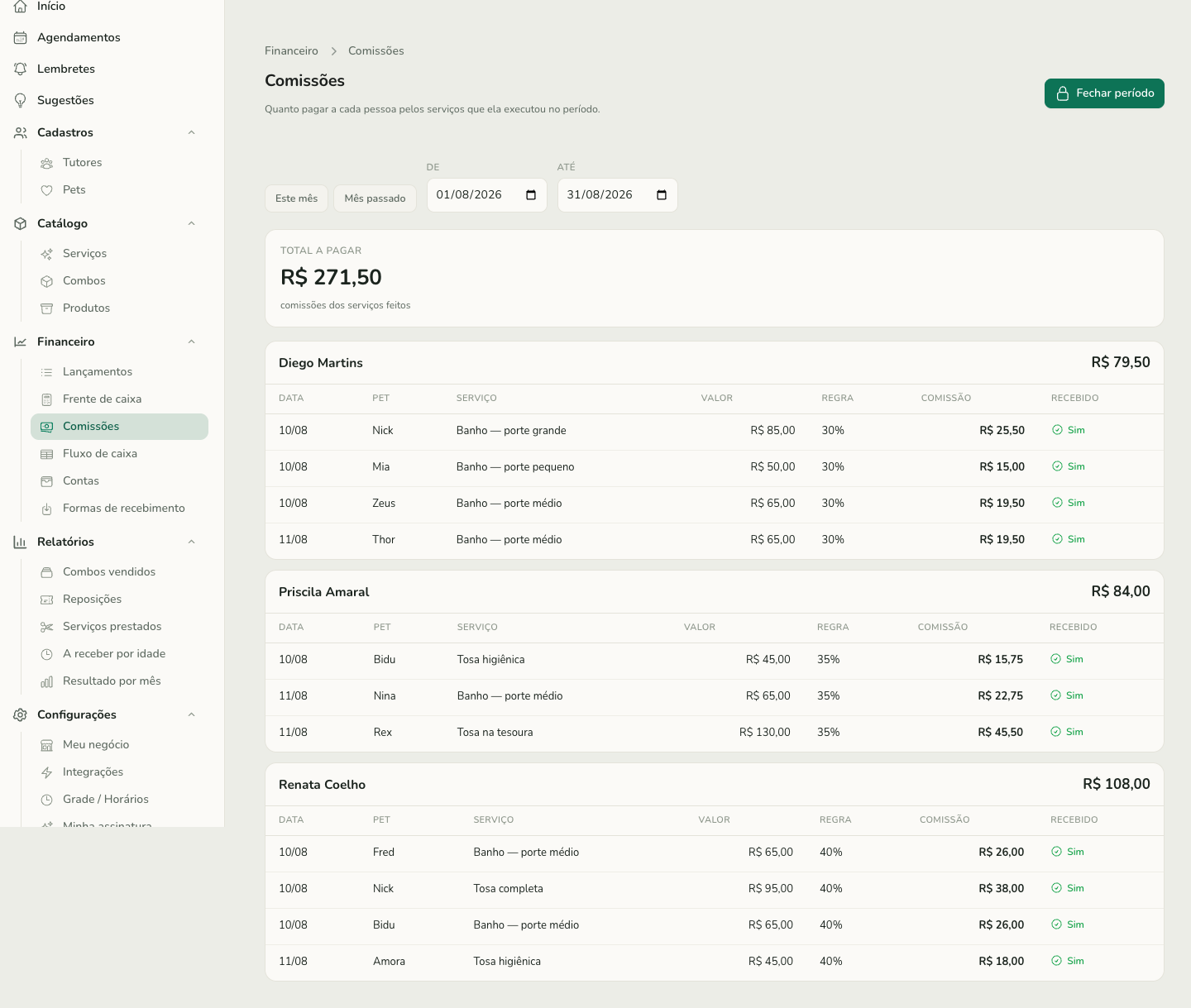Click the Renata Coelho total R$ 108,00
The height and width of the screenshot is (1008, 1191).
[1117, 784]
